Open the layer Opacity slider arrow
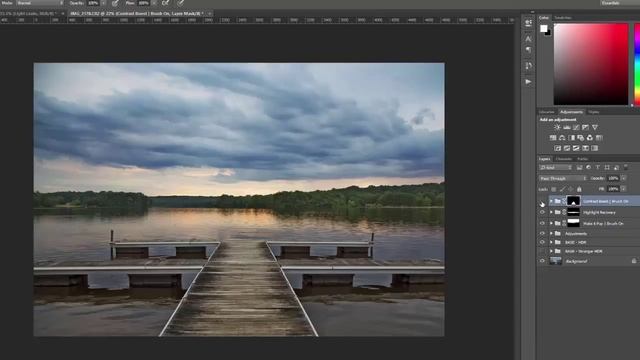This screenshot has height=360, width=640. (x=624, y=178)
